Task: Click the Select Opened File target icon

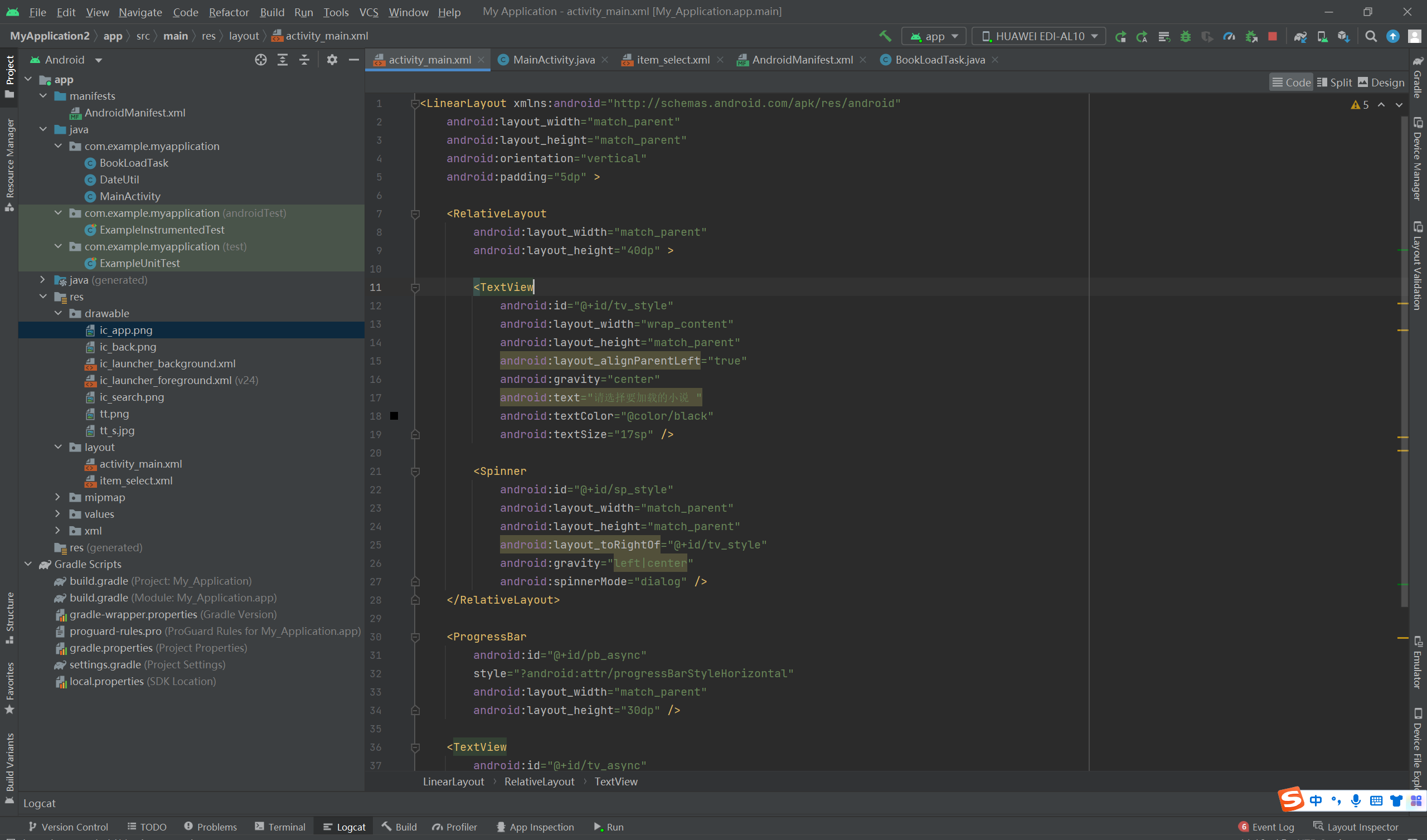Action: click(x=260, y=60)
